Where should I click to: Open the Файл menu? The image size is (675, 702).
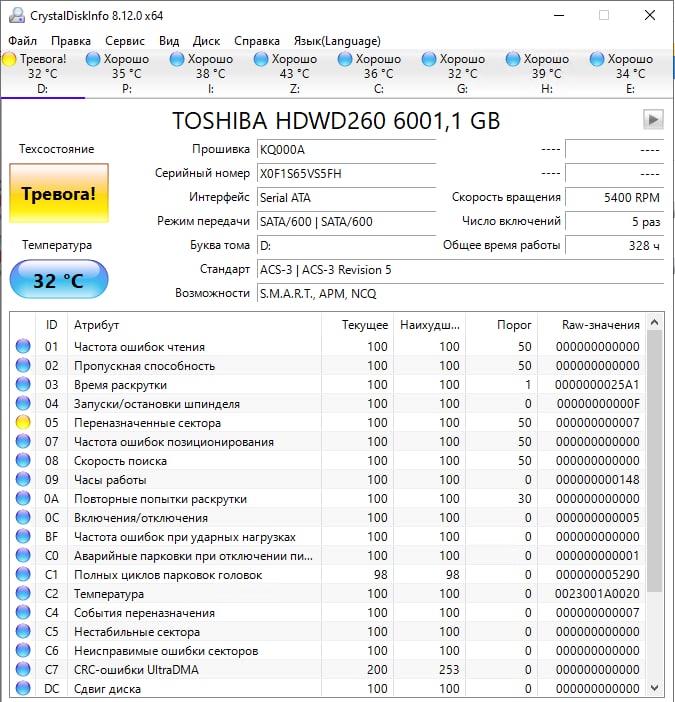coord(22,41)
